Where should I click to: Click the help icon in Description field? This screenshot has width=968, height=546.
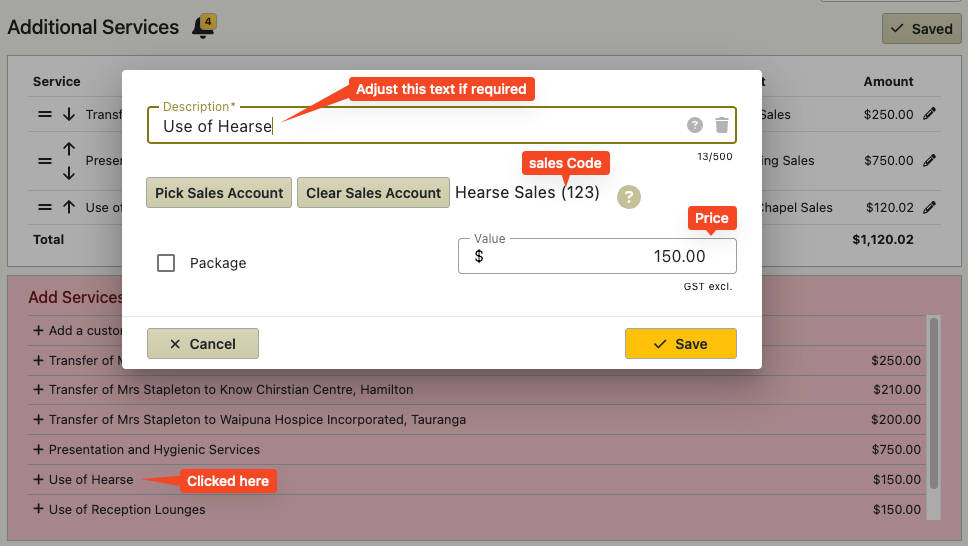(695, 125)
